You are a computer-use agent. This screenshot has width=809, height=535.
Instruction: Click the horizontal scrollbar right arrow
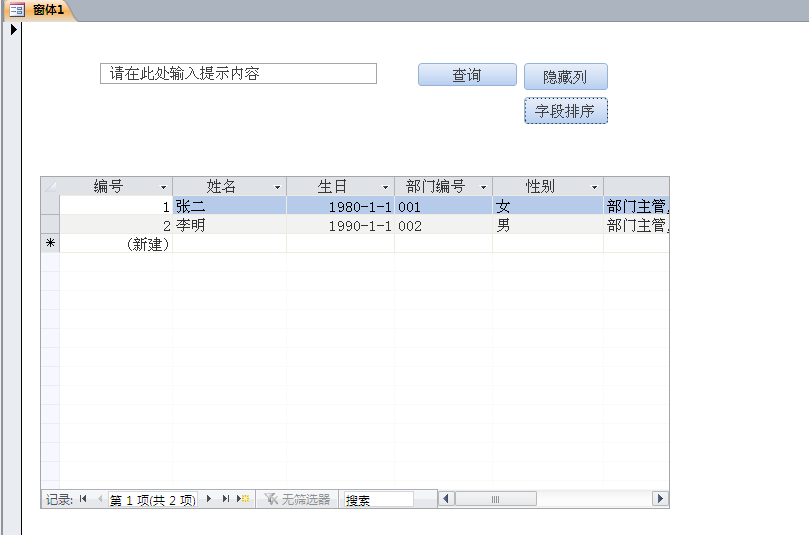point(660,499)
